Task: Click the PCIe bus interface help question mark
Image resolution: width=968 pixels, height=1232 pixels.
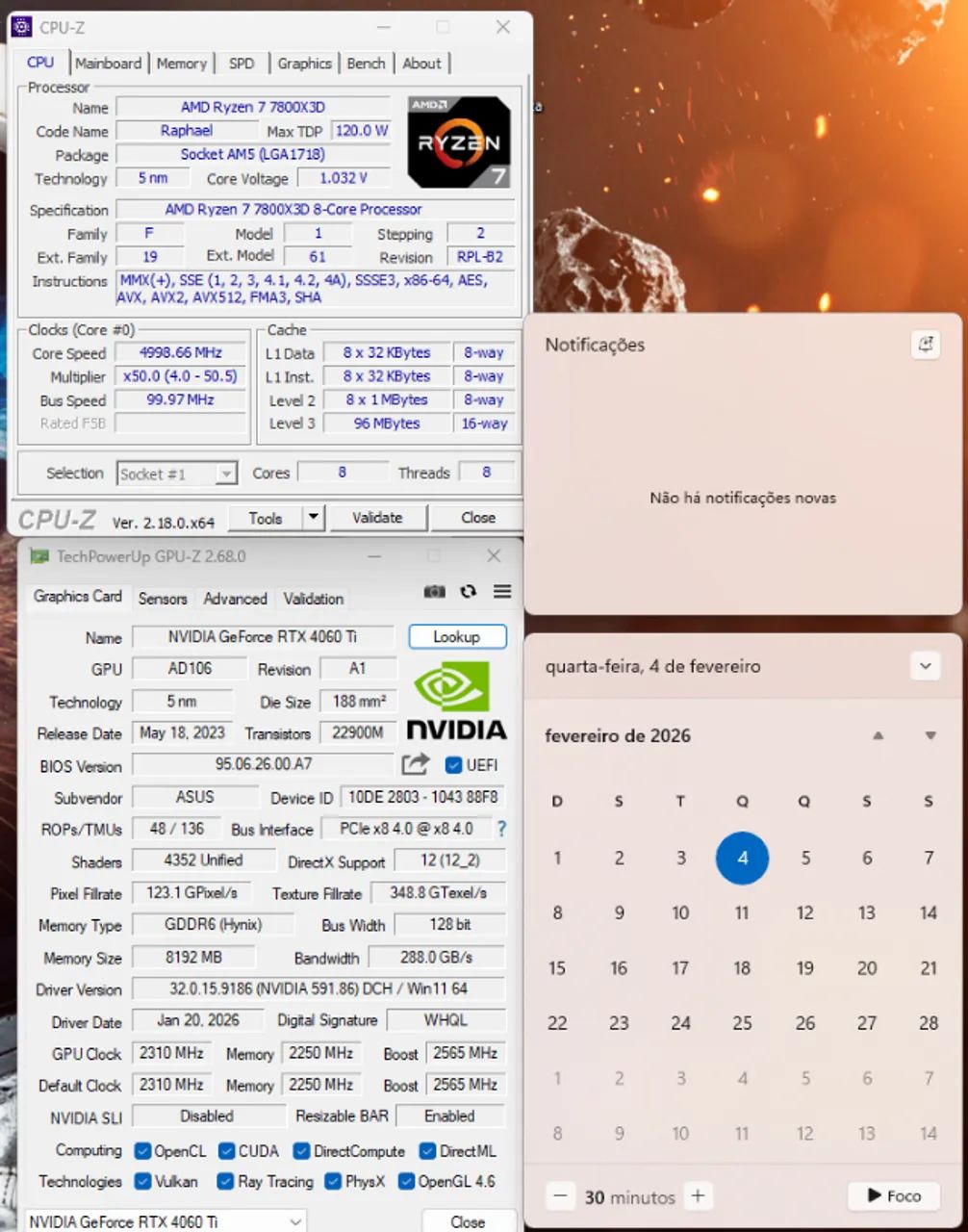Action: coord(501,829)
